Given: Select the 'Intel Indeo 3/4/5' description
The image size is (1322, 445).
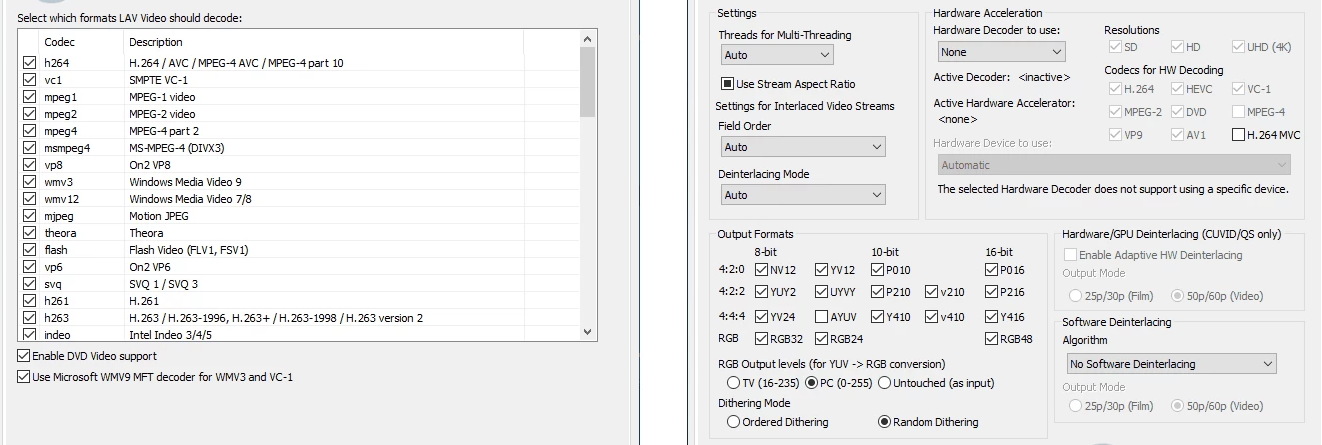Looking at the screenshot, I should click(170, 335).
